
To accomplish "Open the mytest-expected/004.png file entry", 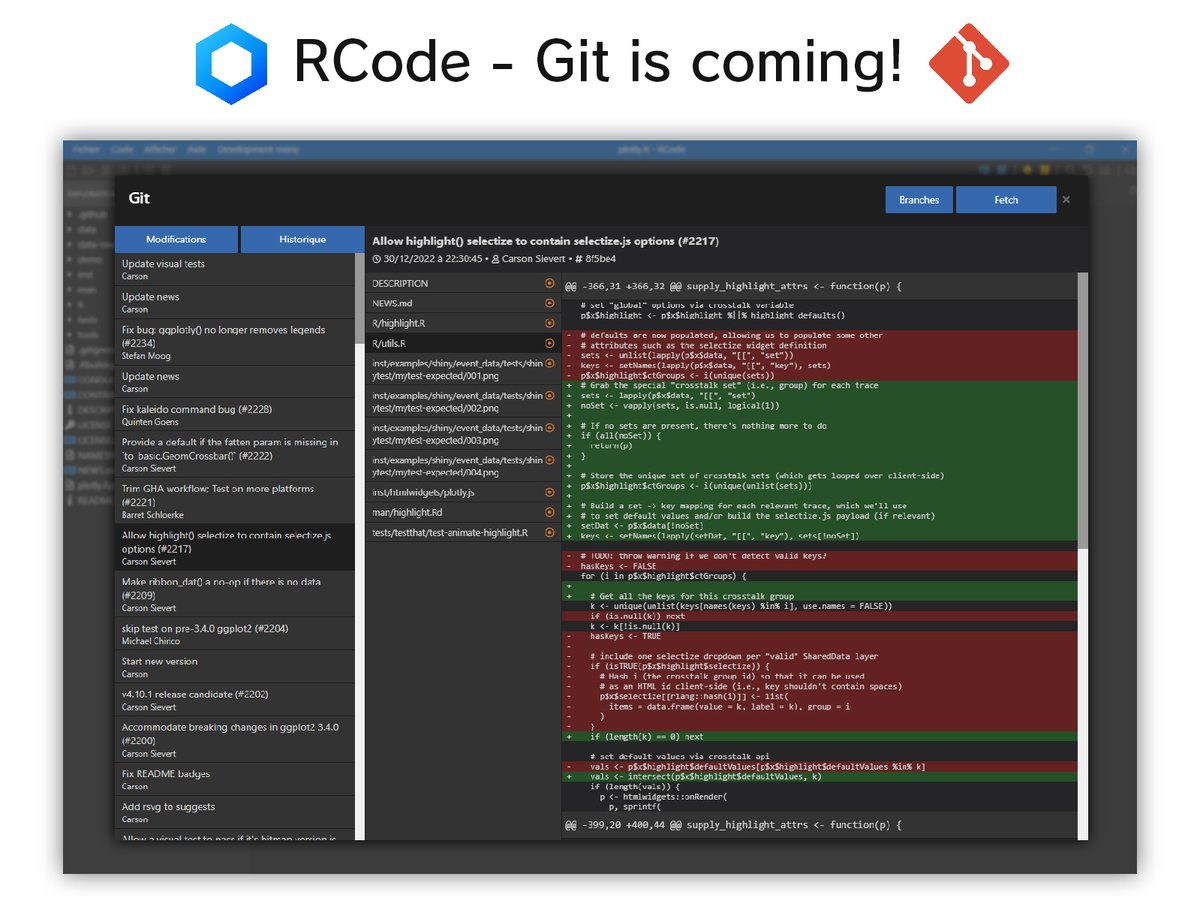I will (463, 467).
